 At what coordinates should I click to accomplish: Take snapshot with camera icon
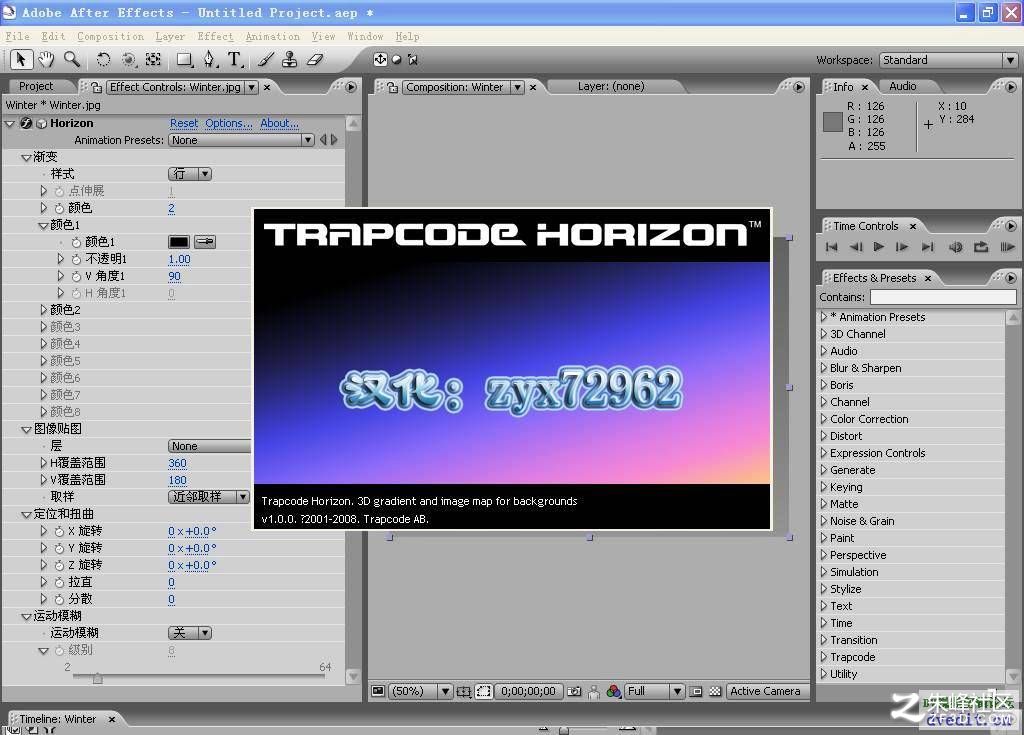[x=574, y=691]
